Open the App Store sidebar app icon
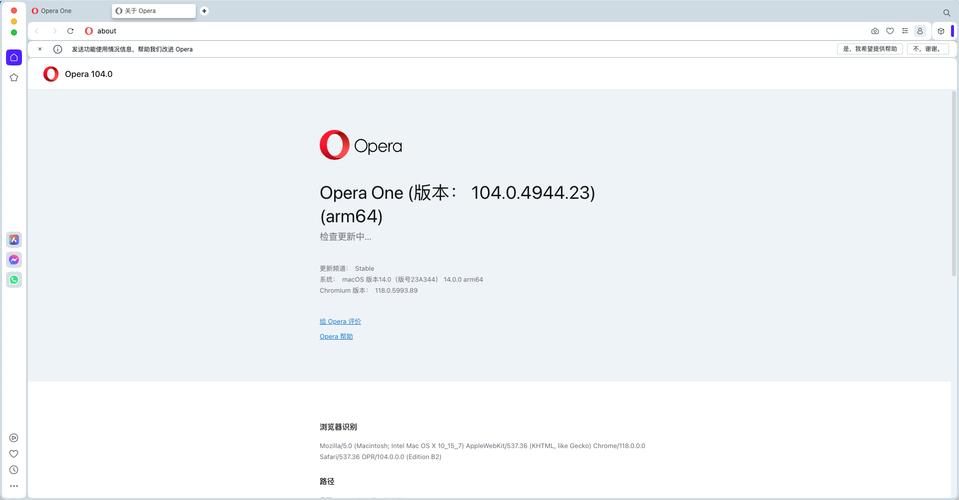Screen dimensions: 959x500 pyautogui.click(x=14, y=240)
